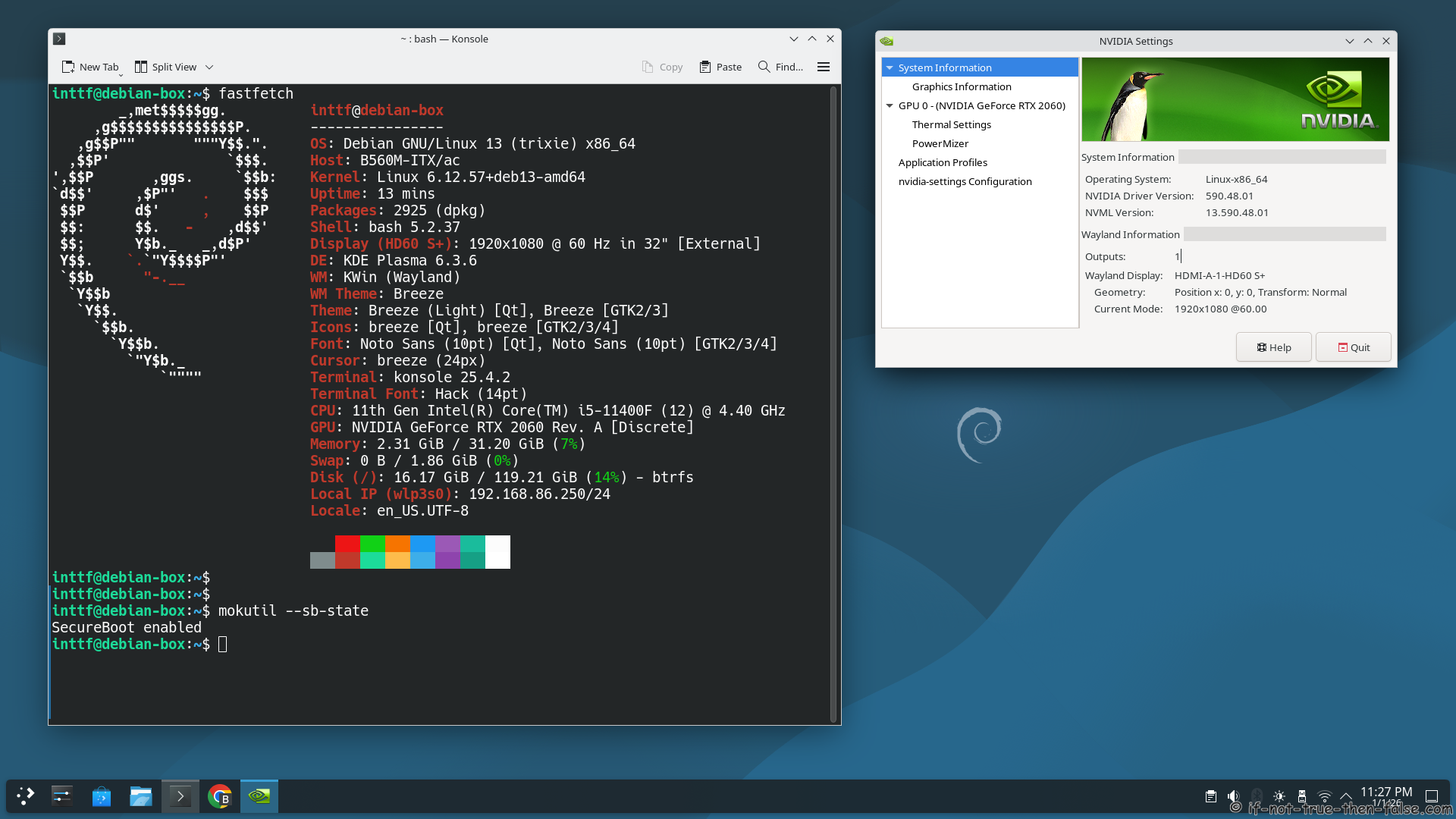Viewport: 1456px width, 819px height.
Task: Click the NVIDIA penguin banner image
Action: (x=1235, y=99)
